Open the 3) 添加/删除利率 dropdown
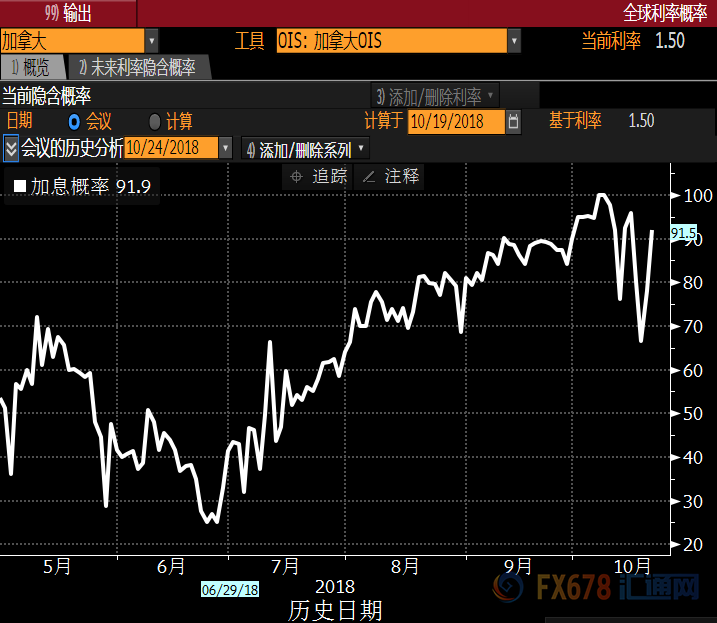Image resolution: width=717 pixels, height=623 pixels. pos(435,97)
